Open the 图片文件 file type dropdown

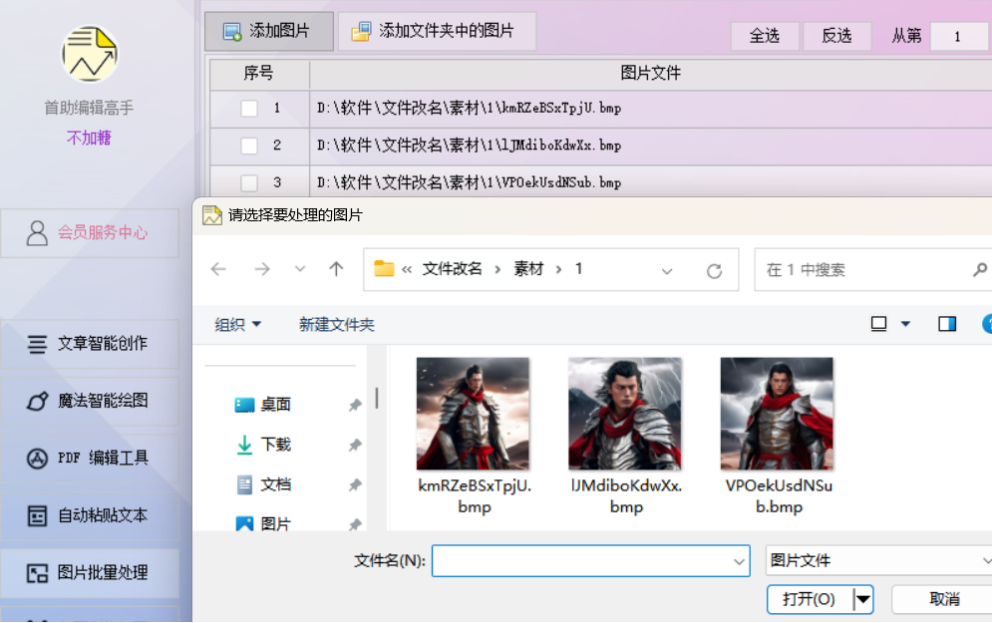click(x=878, y=560)
